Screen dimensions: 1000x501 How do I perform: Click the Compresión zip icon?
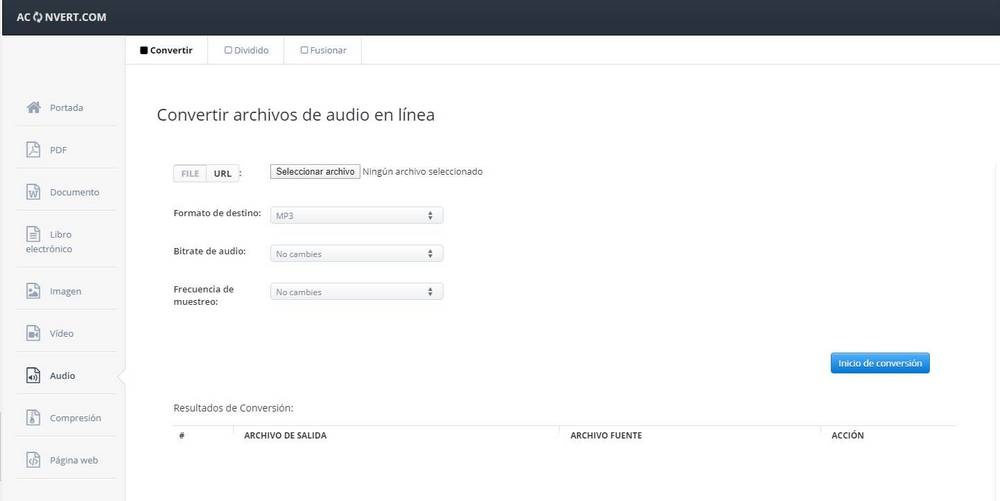click(x=33, y=418)
